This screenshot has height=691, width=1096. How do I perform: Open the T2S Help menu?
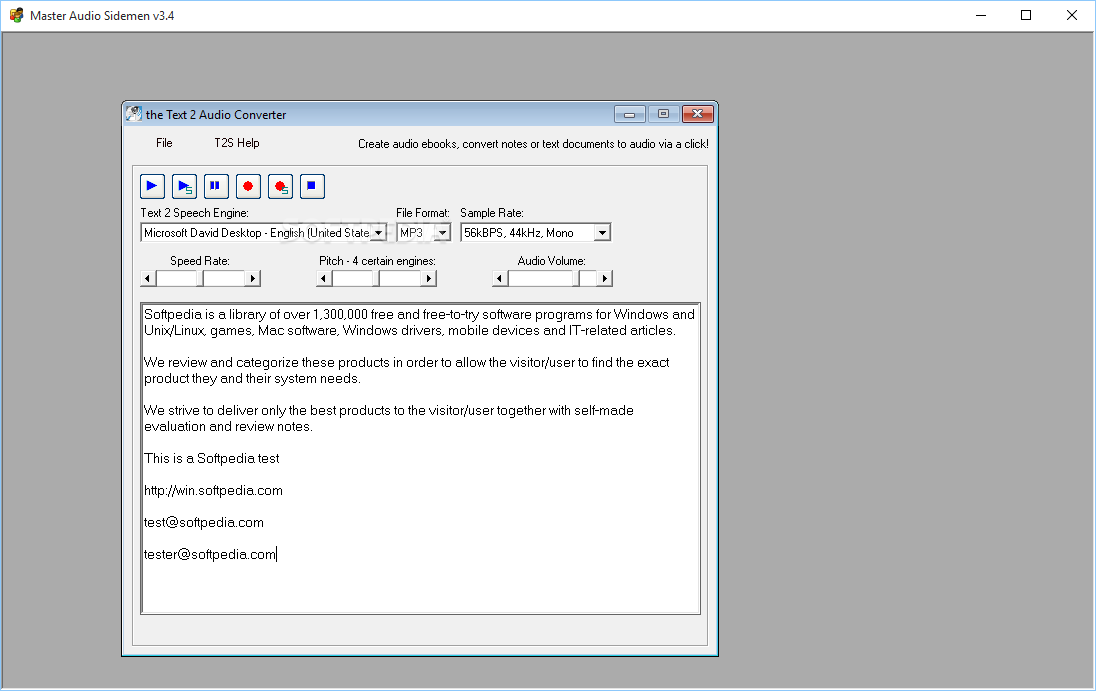click(237, 143)
